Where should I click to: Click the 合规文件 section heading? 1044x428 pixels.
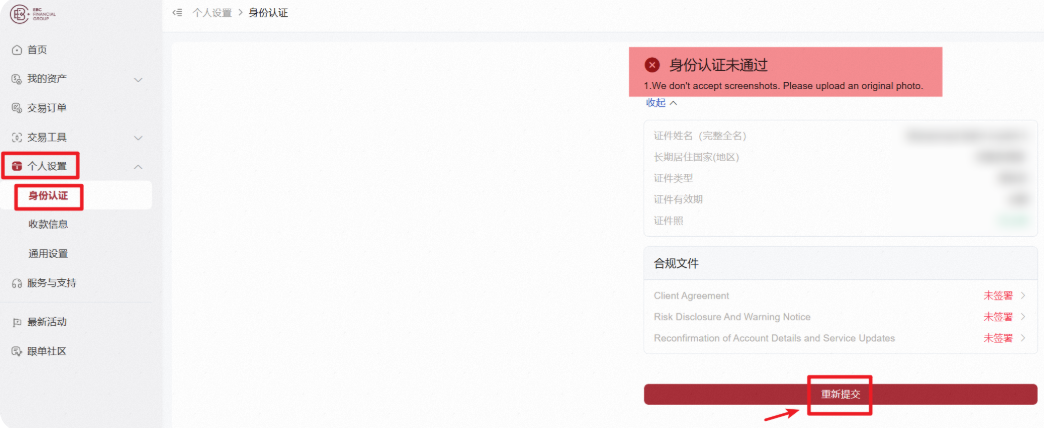pos(676,264)
